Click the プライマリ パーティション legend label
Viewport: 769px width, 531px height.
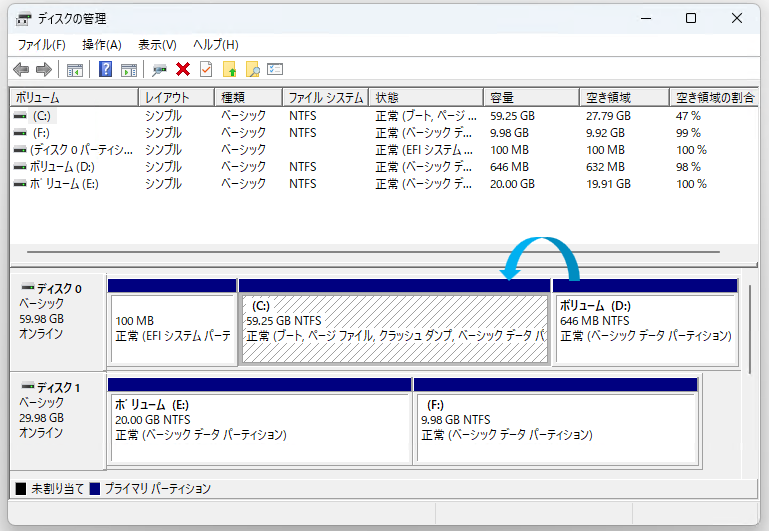(x=157, y=489)
